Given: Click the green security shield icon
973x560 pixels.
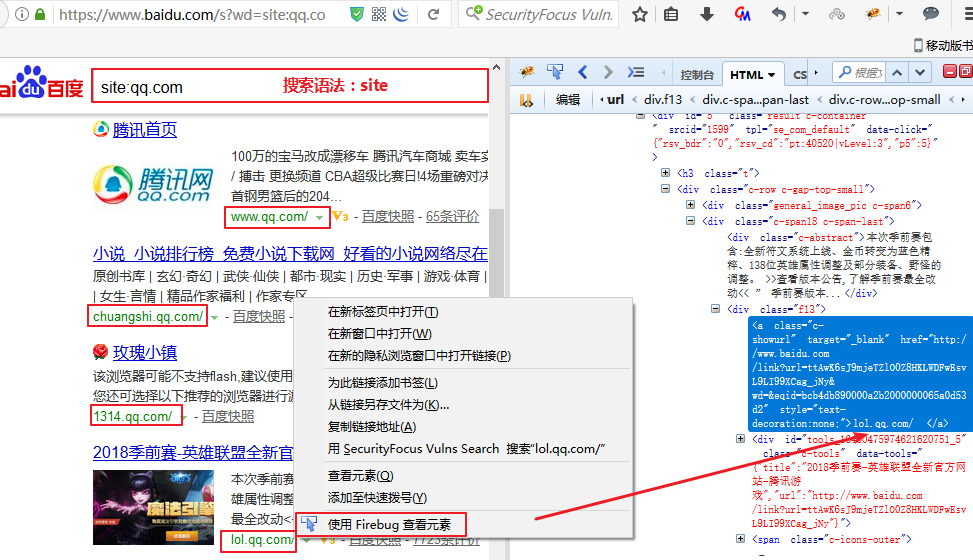Looking at the screenshot, I should (357, 14).
